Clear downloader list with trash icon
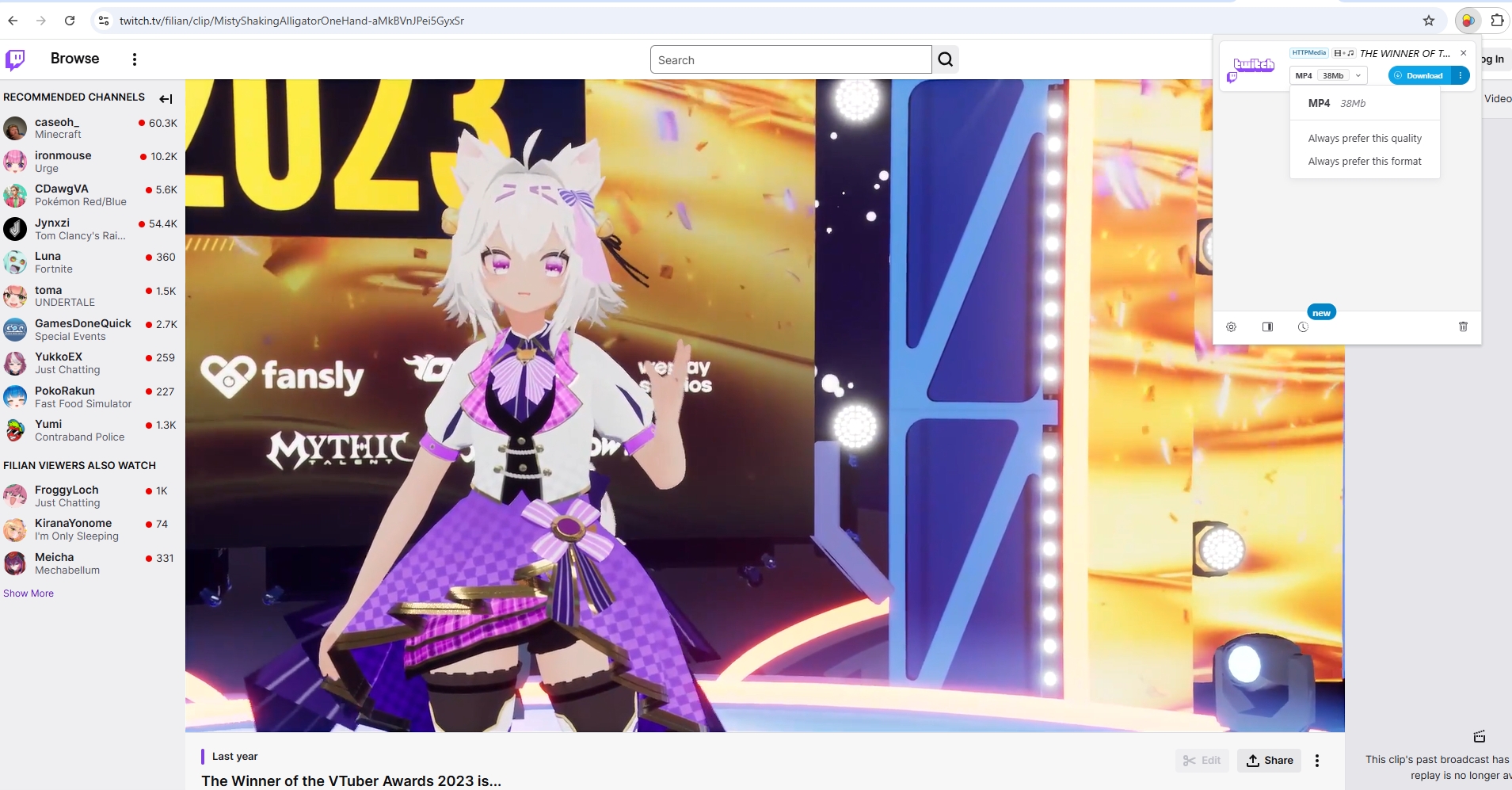Screen dimensions: 1512x790 click(x=1463, y=326)
